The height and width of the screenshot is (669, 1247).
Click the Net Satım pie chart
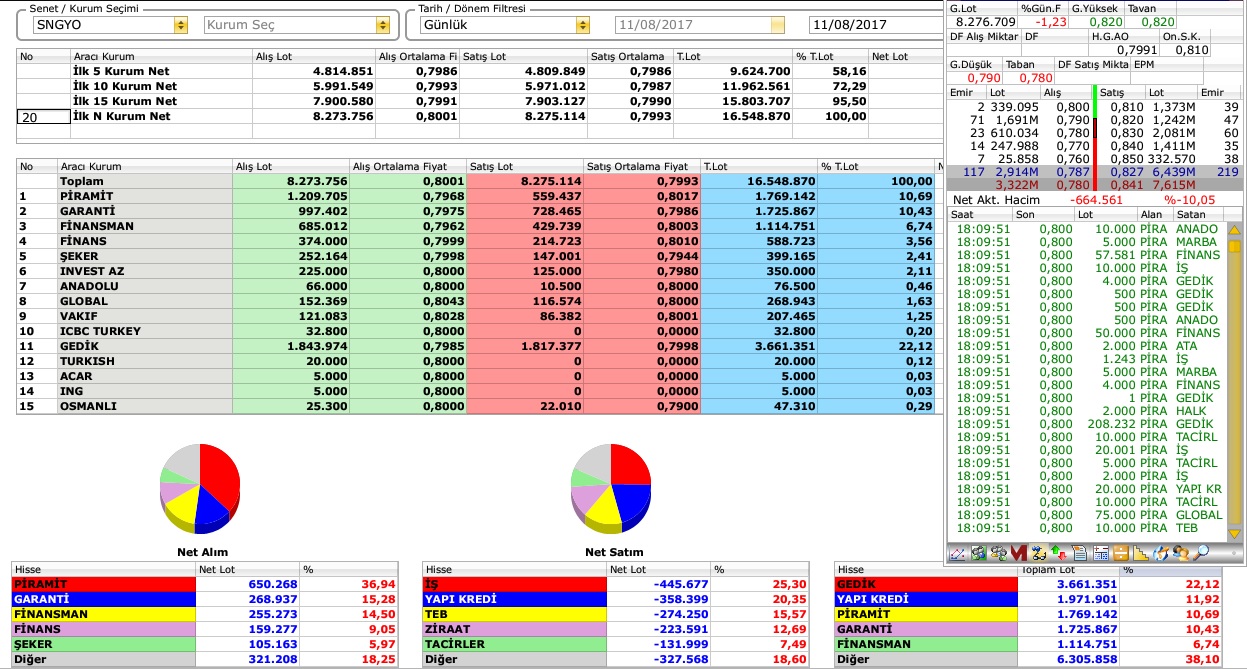point(611,488)
